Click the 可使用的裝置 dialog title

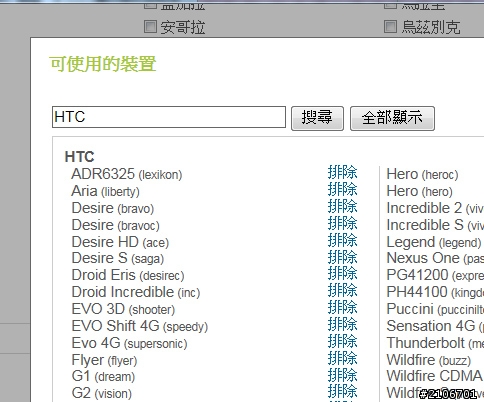click(x=103, y=64)
